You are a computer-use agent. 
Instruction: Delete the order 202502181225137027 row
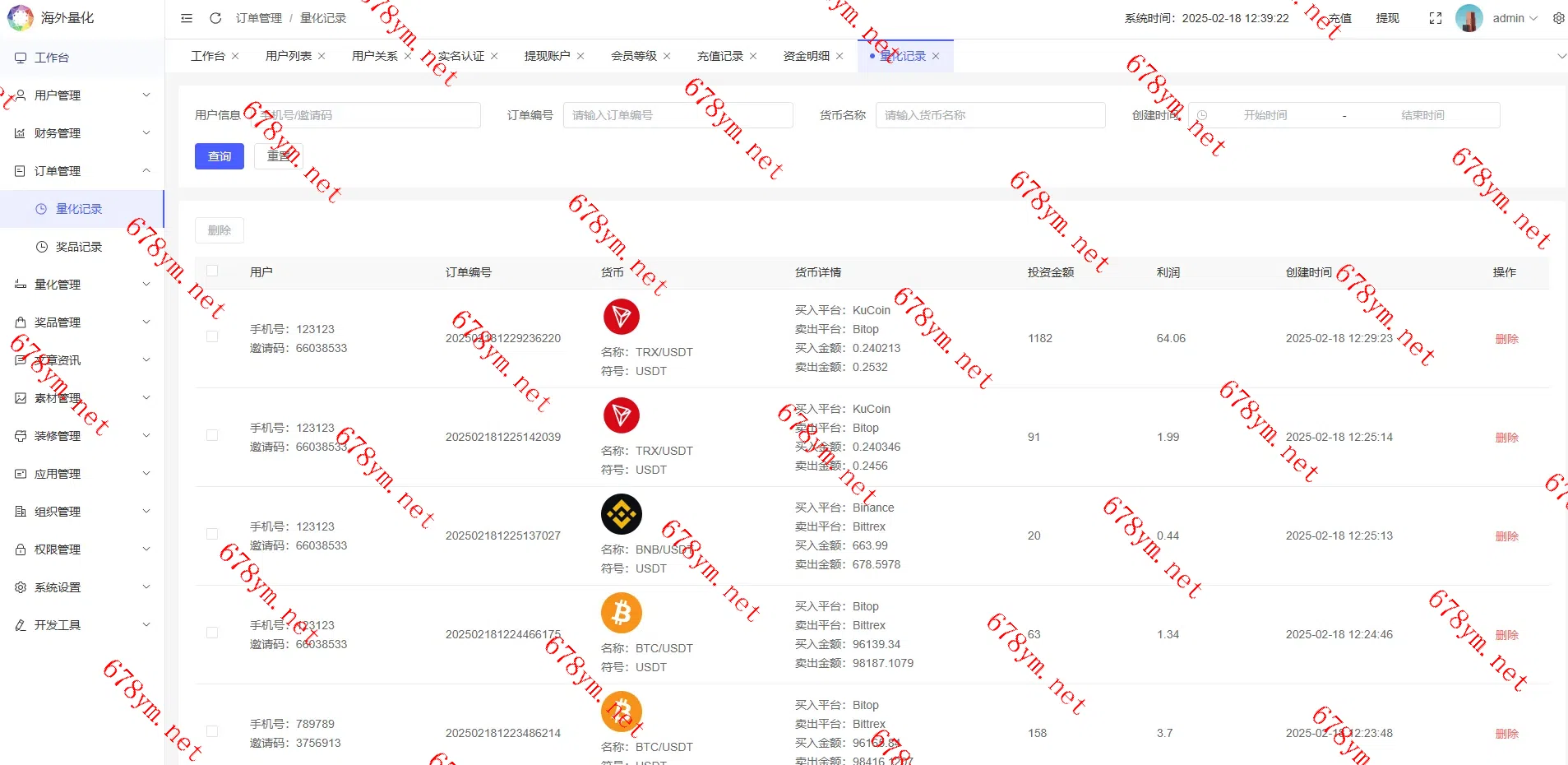click(x=1506, y=536)
